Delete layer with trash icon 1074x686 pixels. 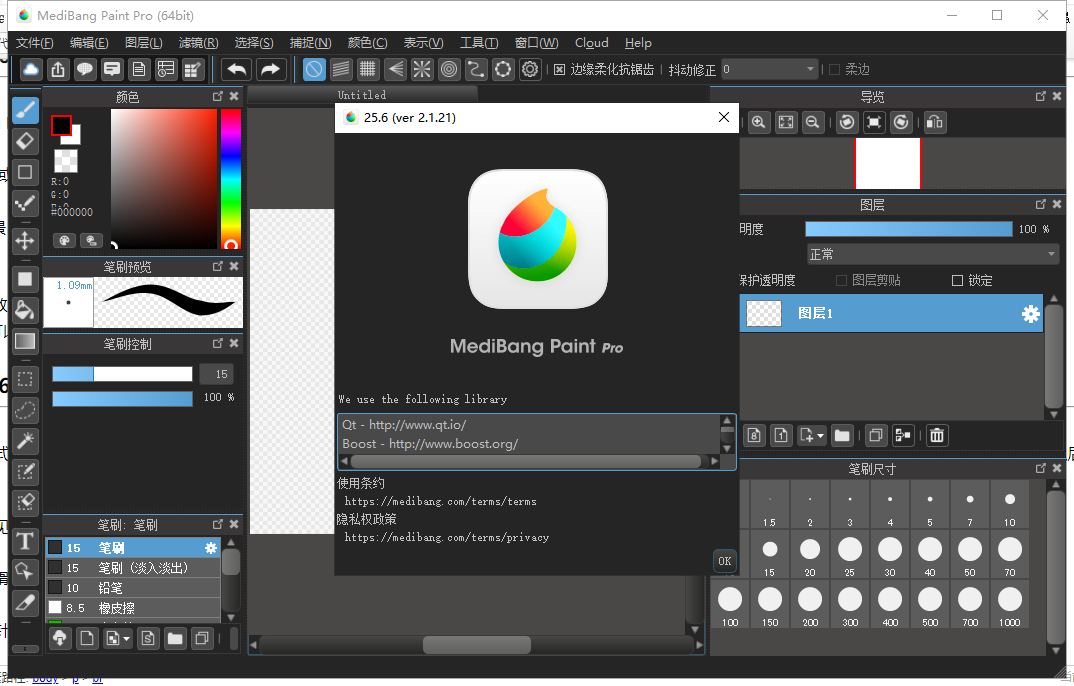[937, 435]
